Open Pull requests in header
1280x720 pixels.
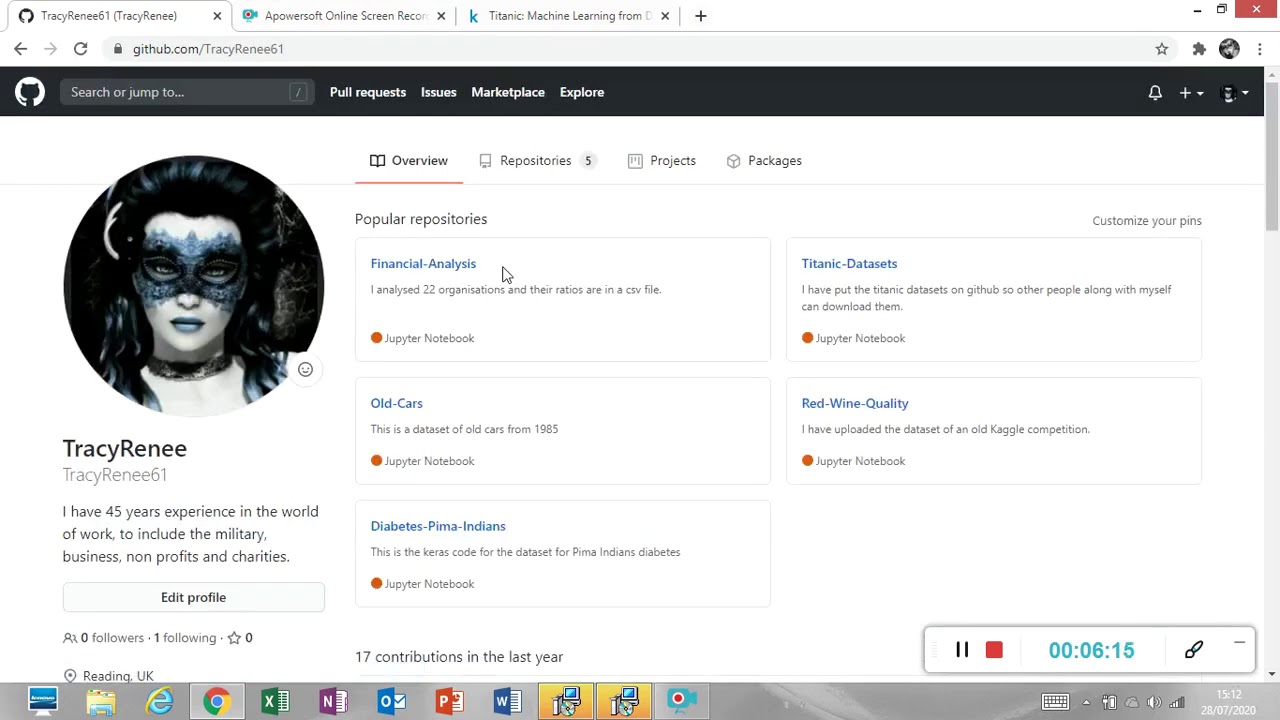point(368,92)
